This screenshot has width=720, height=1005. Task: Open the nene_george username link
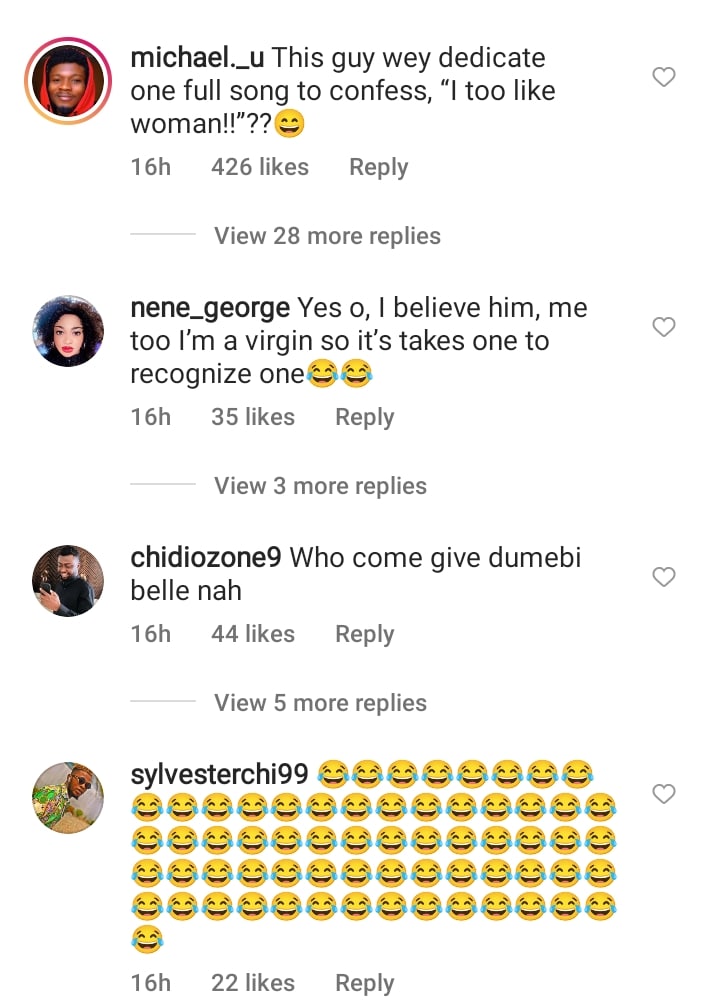210,308
